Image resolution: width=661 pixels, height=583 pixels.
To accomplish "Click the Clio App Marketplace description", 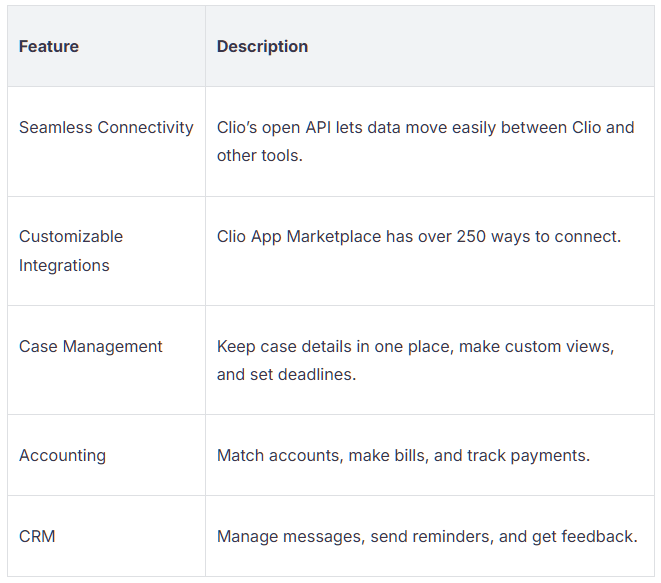I will coord(419,236).
